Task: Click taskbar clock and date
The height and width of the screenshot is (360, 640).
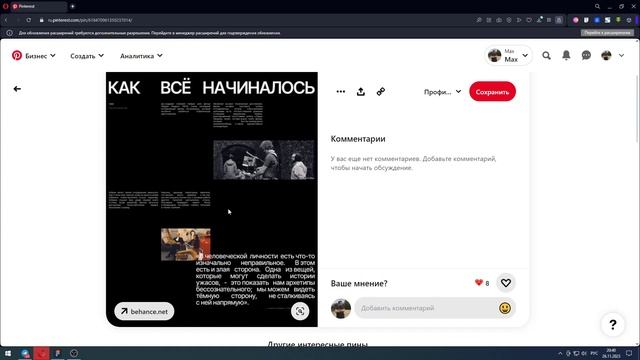Action: [611, 353]
